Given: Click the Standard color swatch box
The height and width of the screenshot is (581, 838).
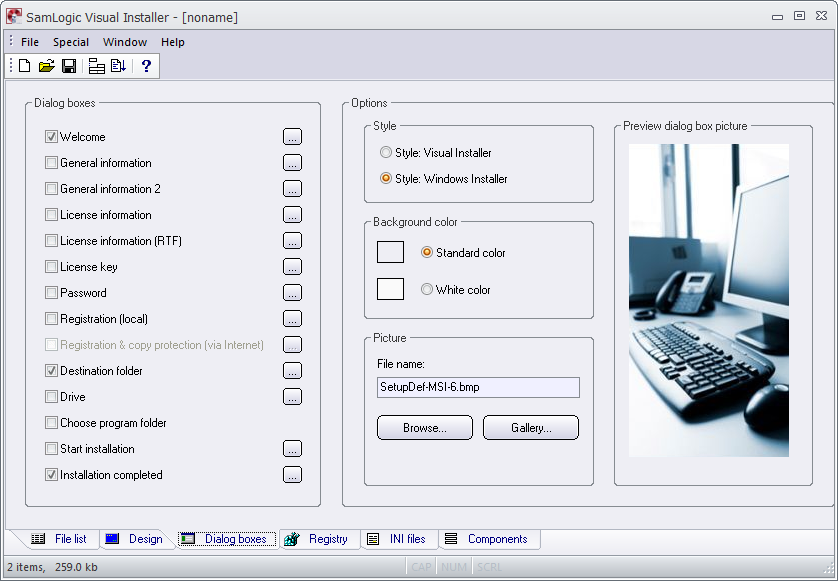Looking at the screenshot, I should pos(391,252).
